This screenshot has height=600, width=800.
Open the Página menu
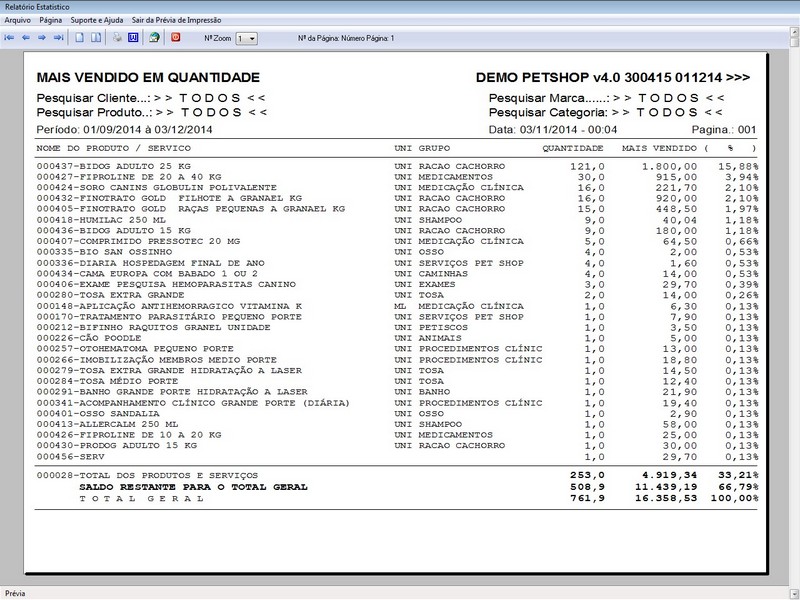51,17
